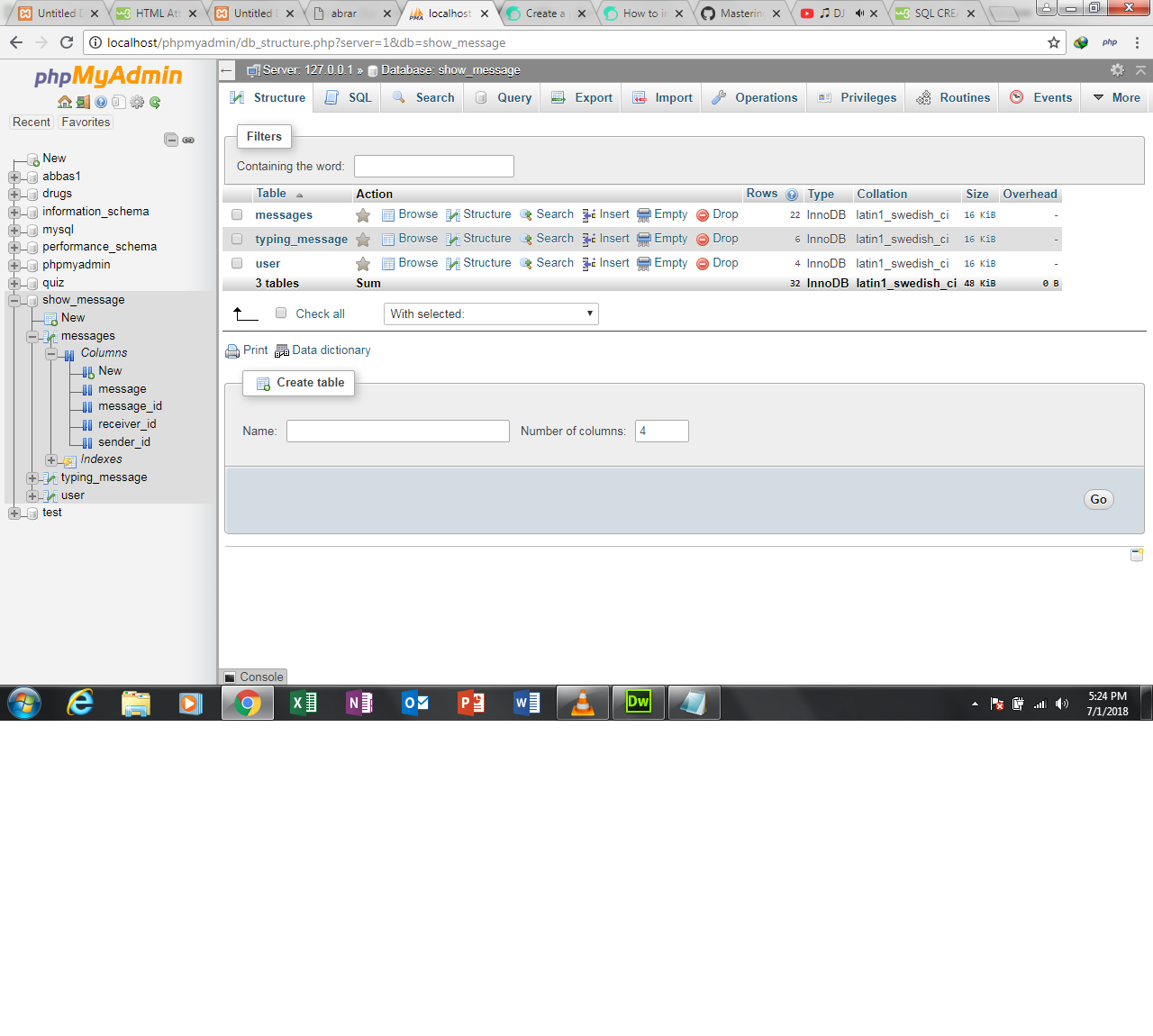Open phpMyAdmin documentation via the blue help icon
The image size is (1153, 1036).
[x=101, y=102]
